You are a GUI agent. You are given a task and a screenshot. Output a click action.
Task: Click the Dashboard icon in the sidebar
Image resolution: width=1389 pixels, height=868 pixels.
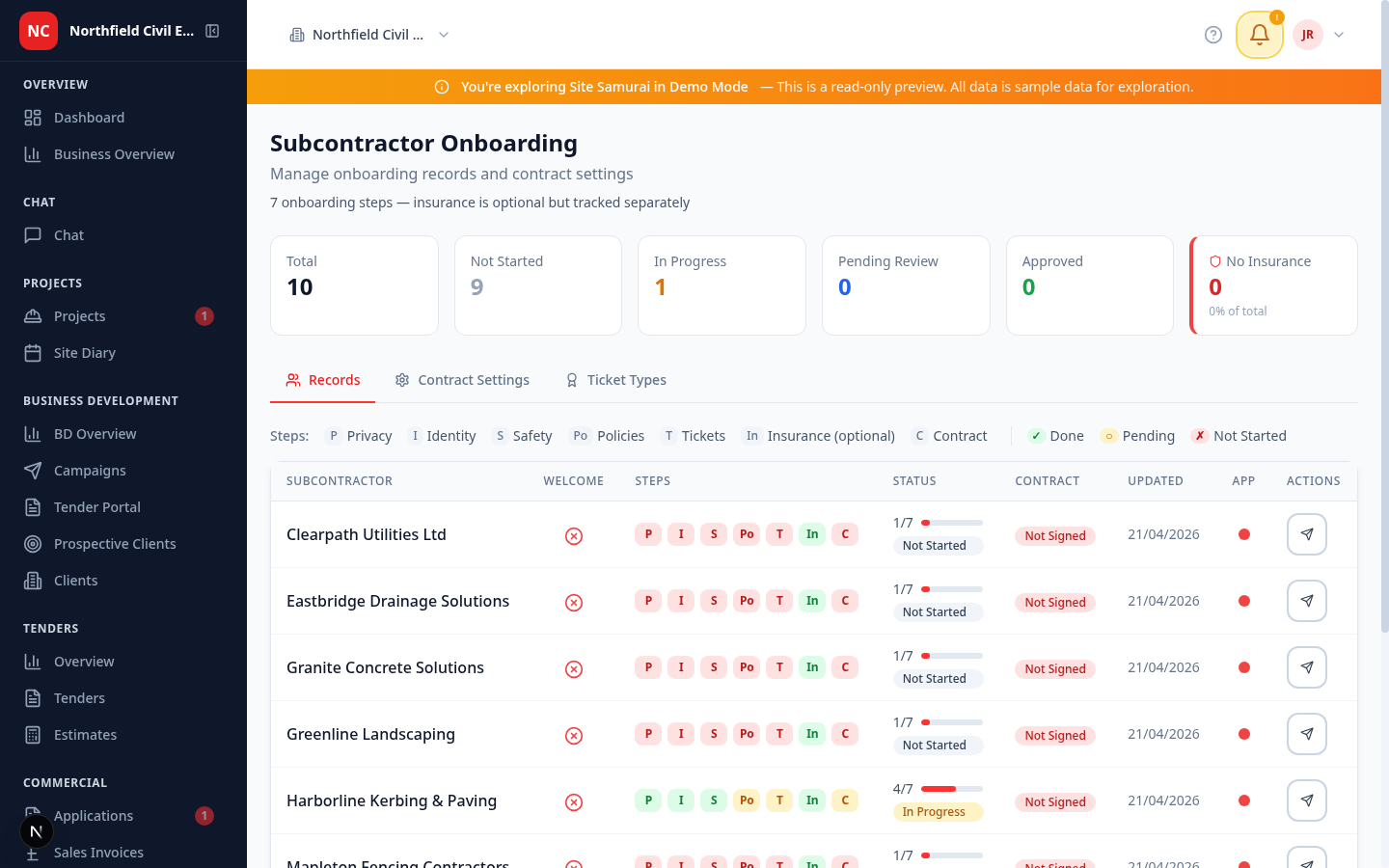35,117
